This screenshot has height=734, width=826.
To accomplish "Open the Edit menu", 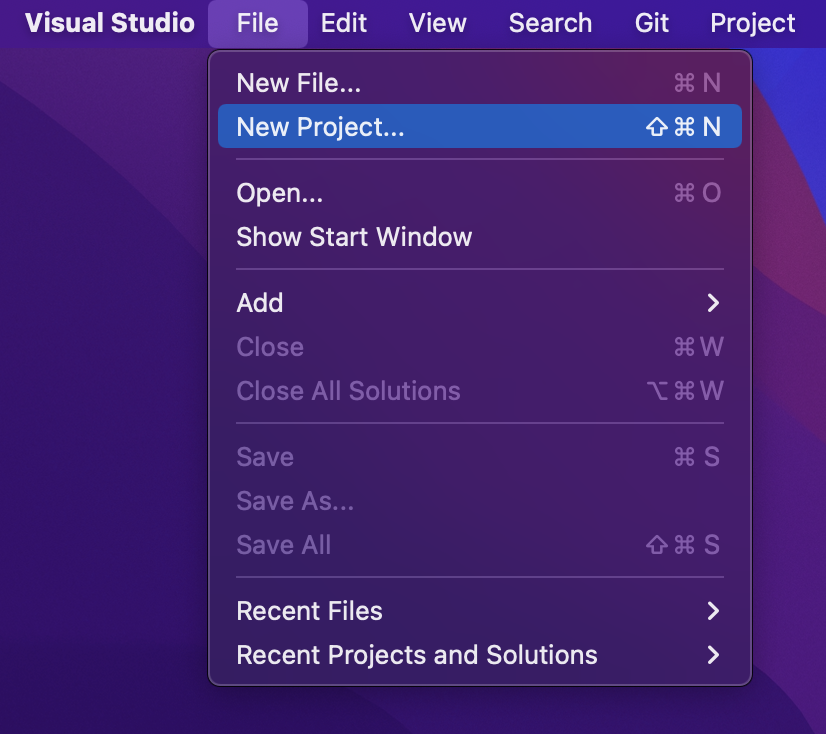I will pyautogui.click(x=343, y=22).
